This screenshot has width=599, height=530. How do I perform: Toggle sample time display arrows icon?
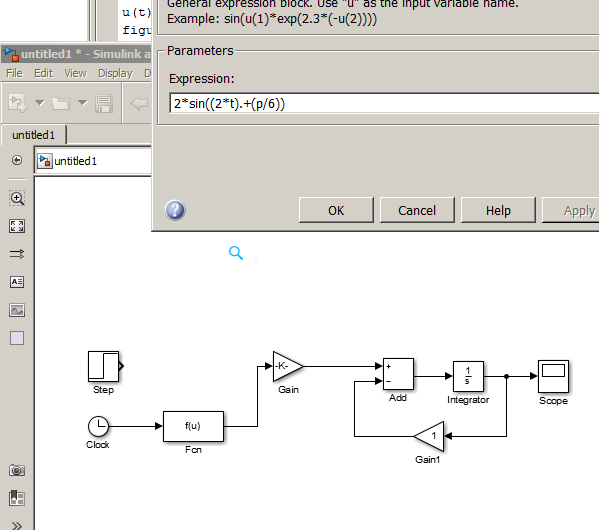[x=17, y=254]
